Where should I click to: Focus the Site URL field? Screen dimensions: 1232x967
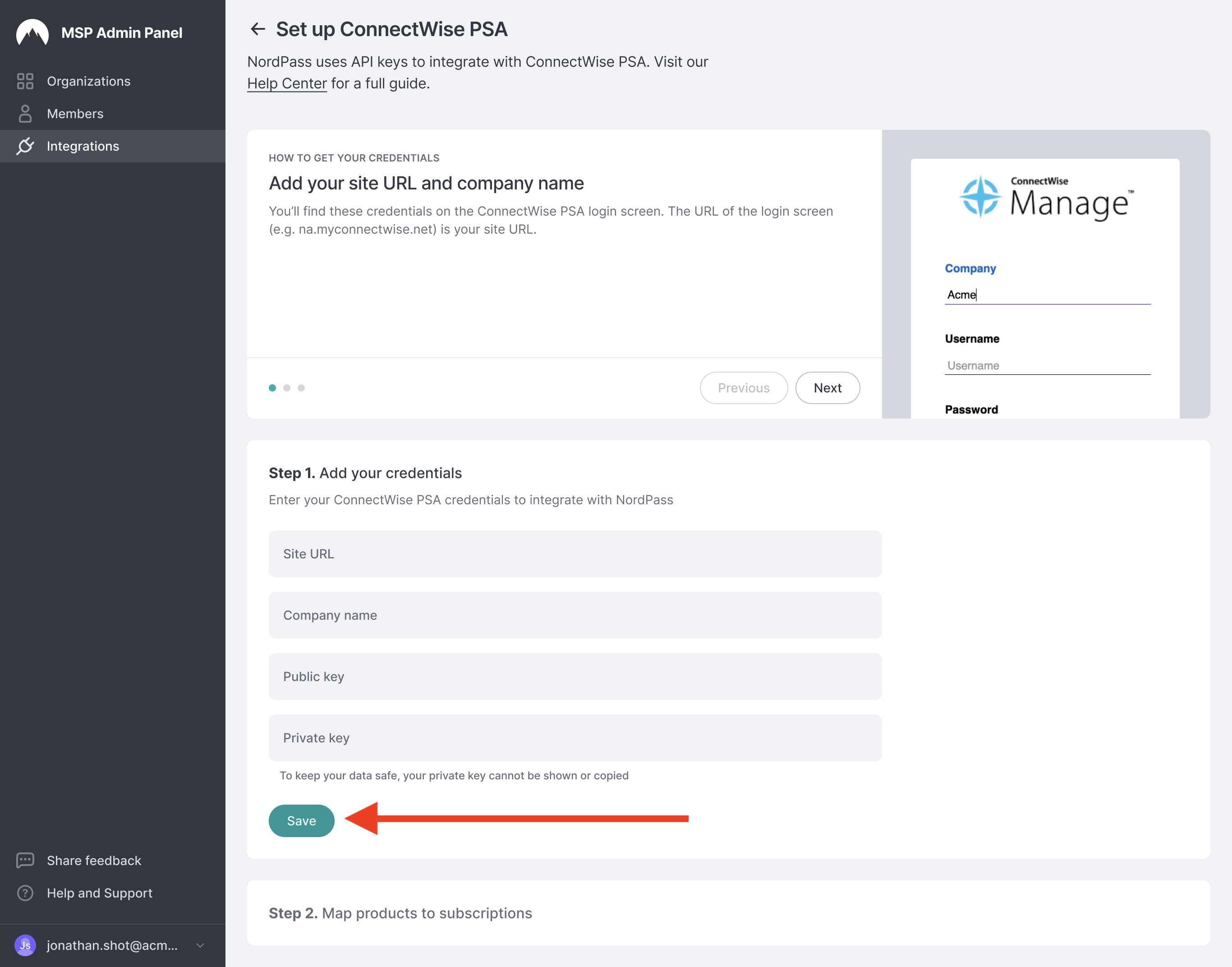click(x=575, y=554)
